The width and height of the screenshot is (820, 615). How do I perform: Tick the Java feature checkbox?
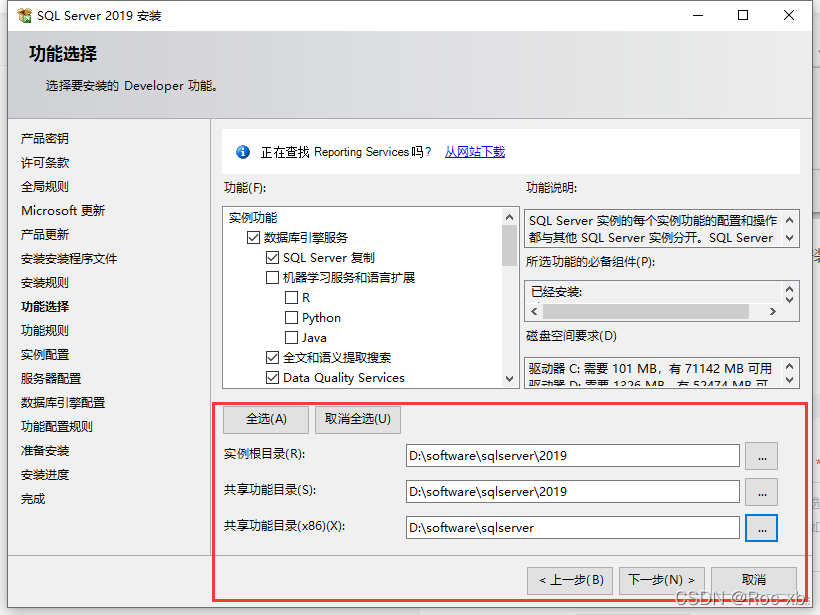click(291, 338)
